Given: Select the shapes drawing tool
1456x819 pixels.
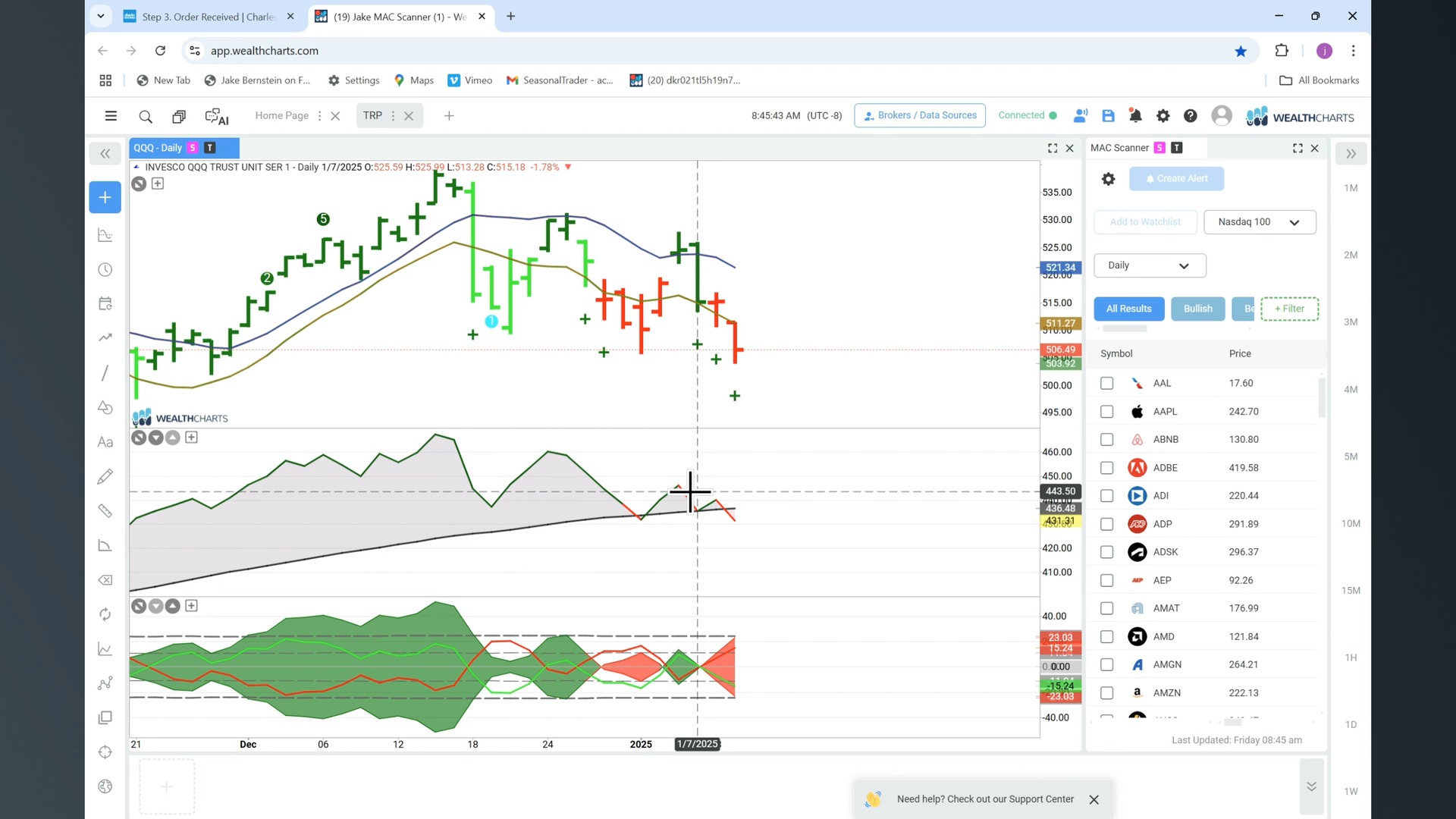Looking at the screenshot, I should (105, 407).
